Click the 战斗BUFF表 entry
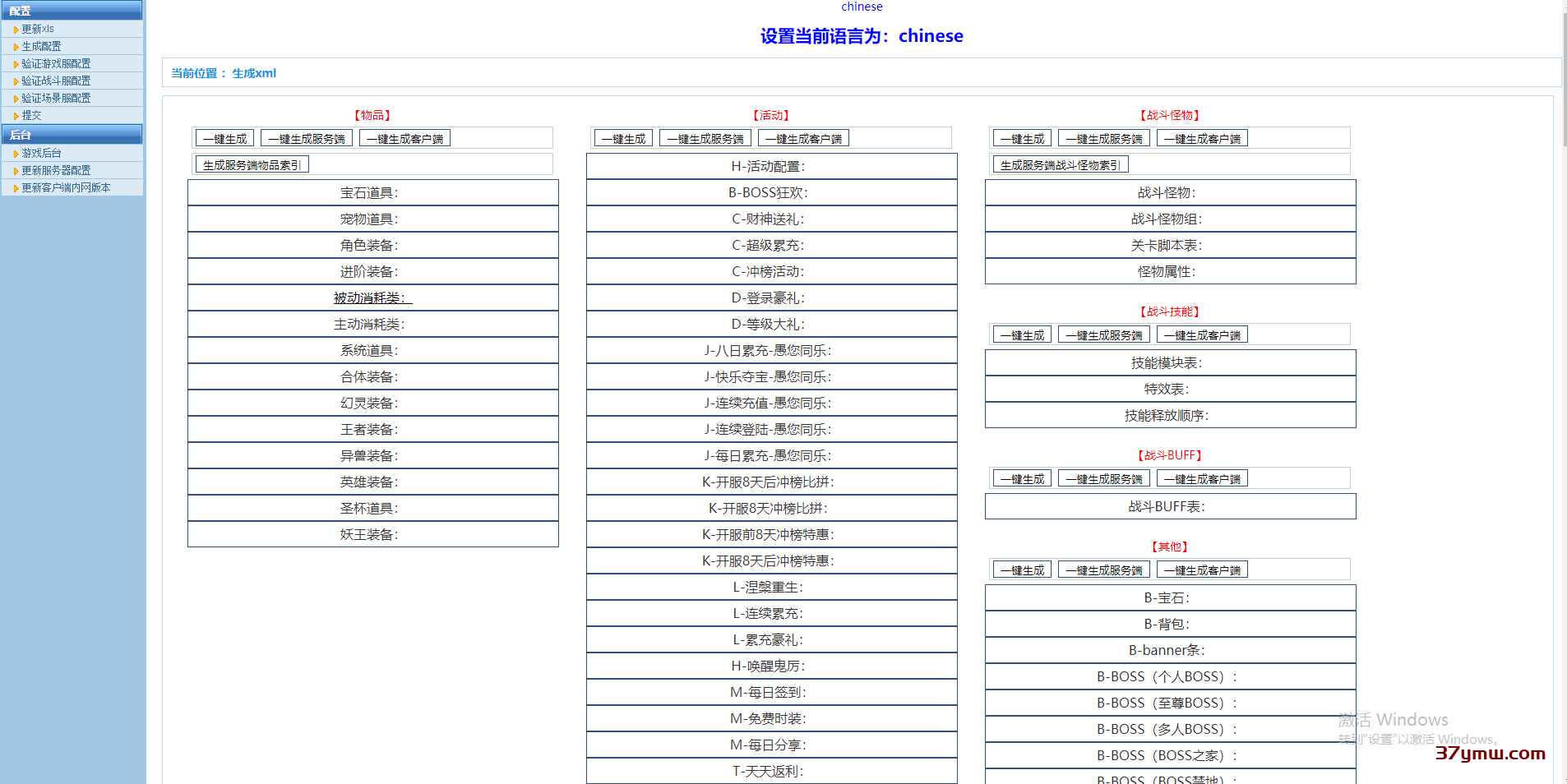1567x784 pixels. [1169, 506]
